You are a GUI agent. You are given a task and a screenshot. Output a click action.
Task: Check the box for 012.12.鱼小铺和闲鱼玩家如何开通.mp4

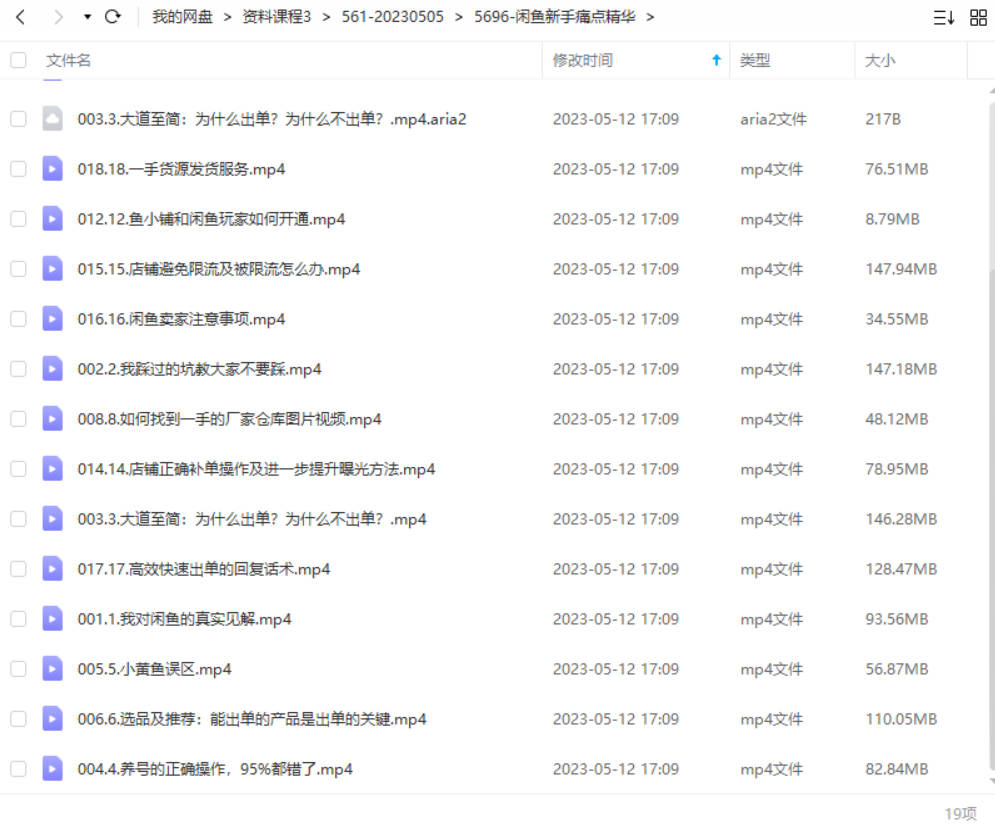coord(18,219)
